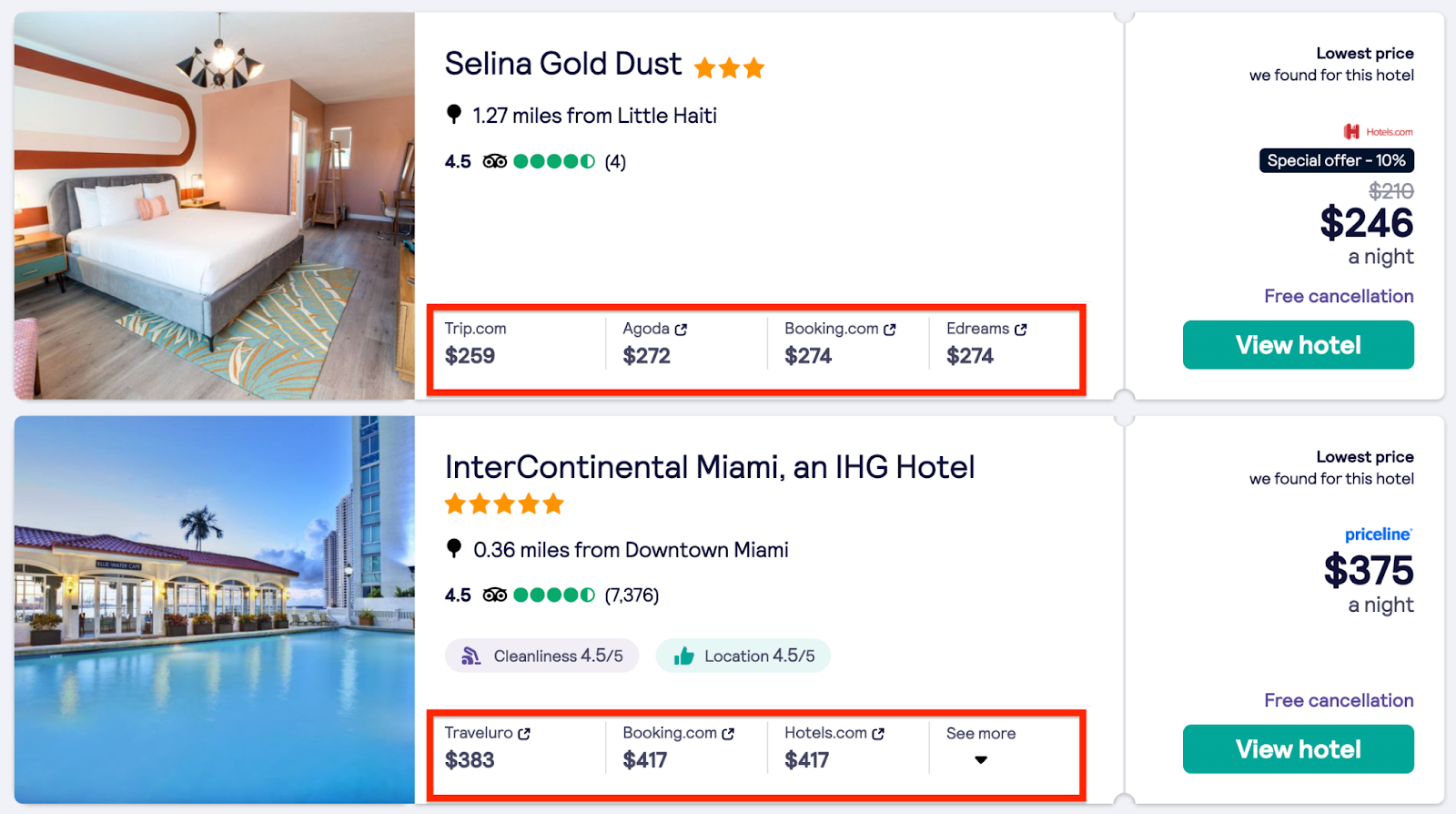Click the Tripadvisor owl icon for InterContinental
The height and width of the screenshot is (814, 1456).
click(494, 595)
